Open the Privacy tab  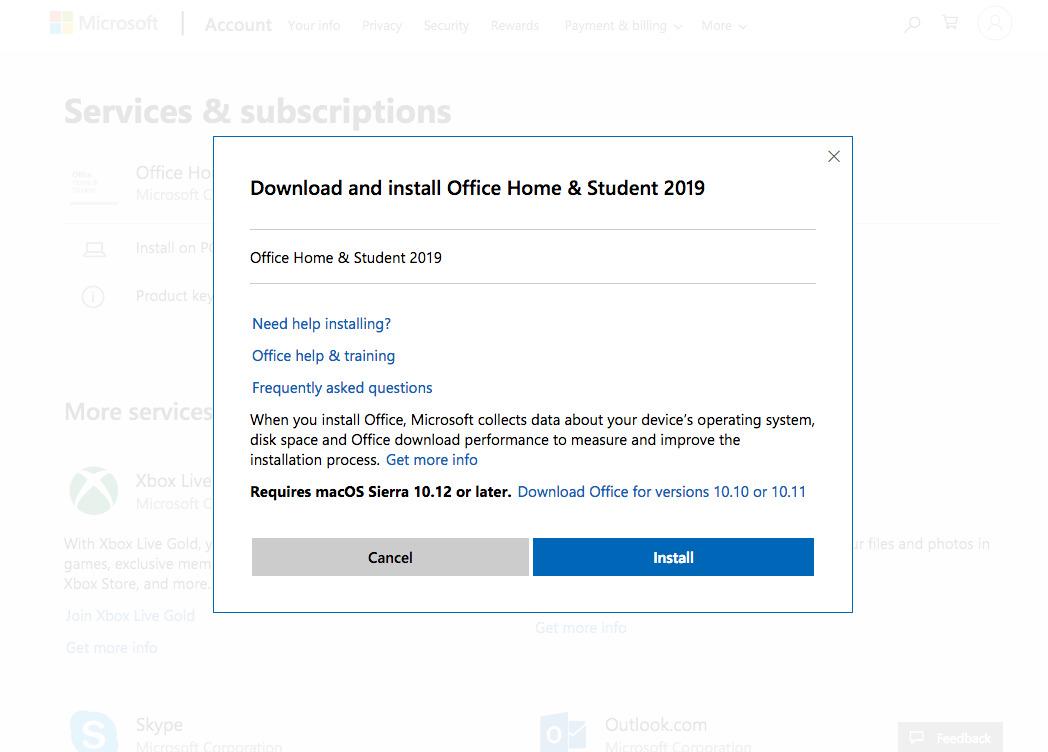pos(382,25)
